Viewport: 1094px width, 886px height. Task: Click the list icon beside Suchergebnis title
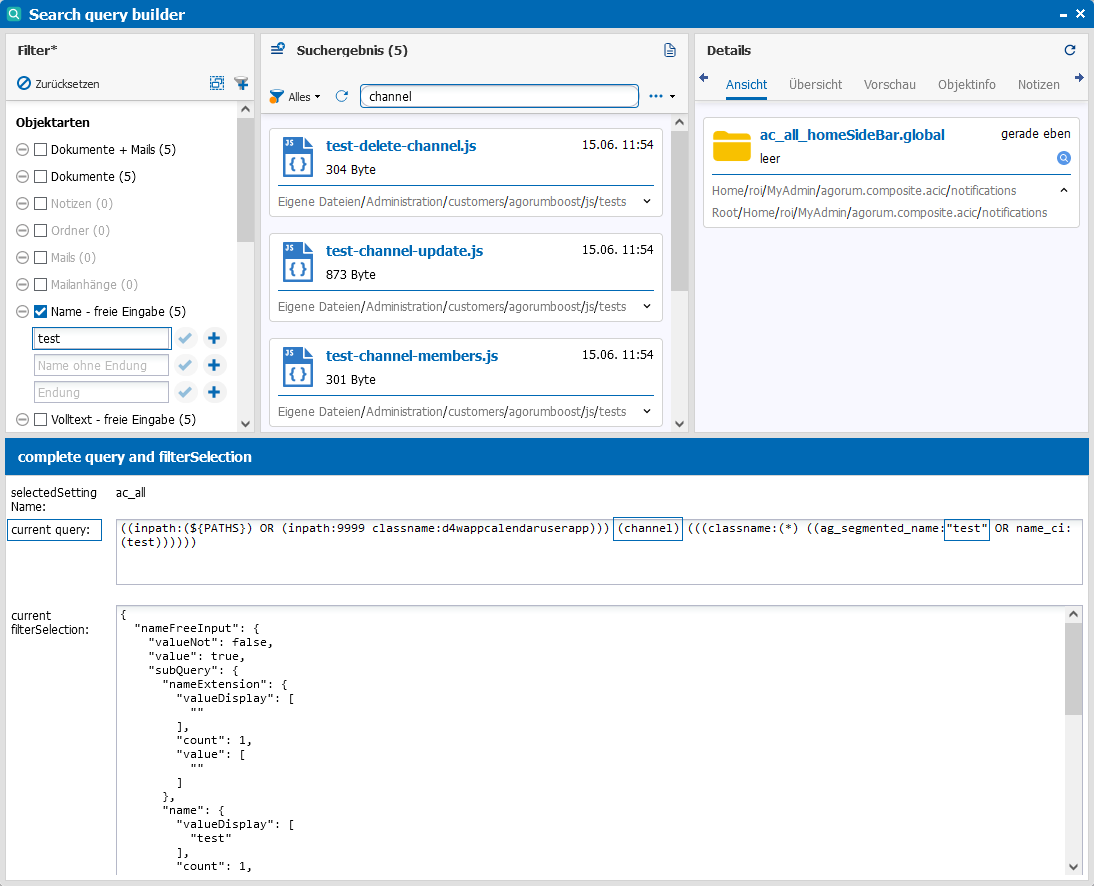(278, 49)
